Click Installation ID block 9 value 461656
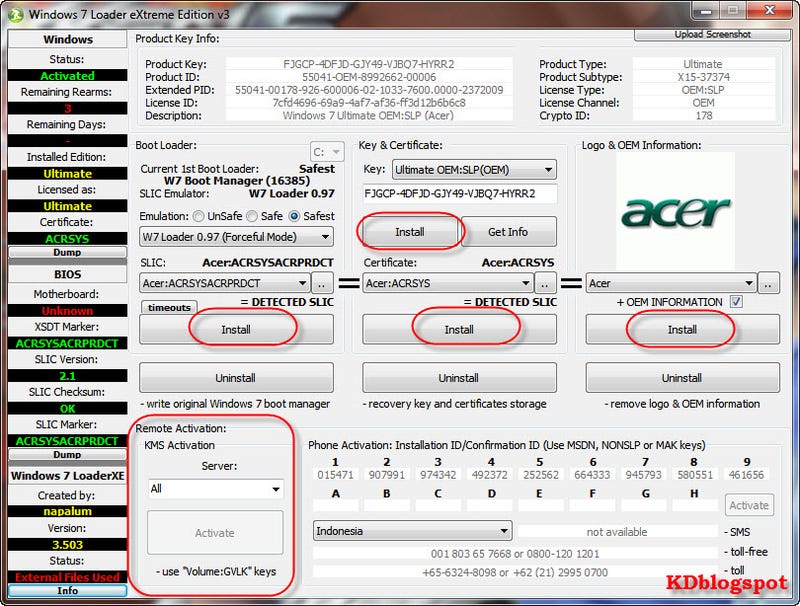Image resolution: width=800 pixels, height=606 pixels. click(746, 475)
